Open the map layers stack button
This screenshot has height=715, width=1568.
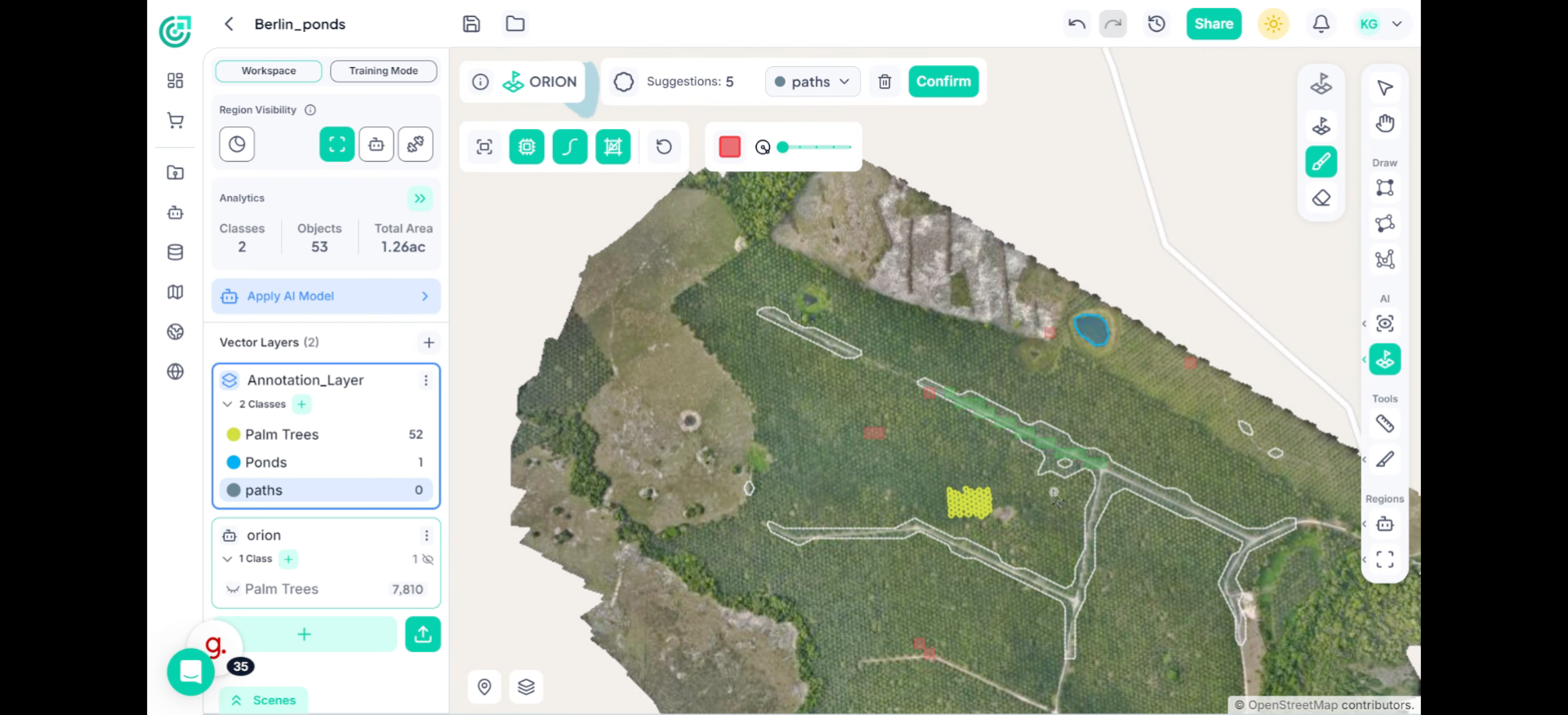527,687
